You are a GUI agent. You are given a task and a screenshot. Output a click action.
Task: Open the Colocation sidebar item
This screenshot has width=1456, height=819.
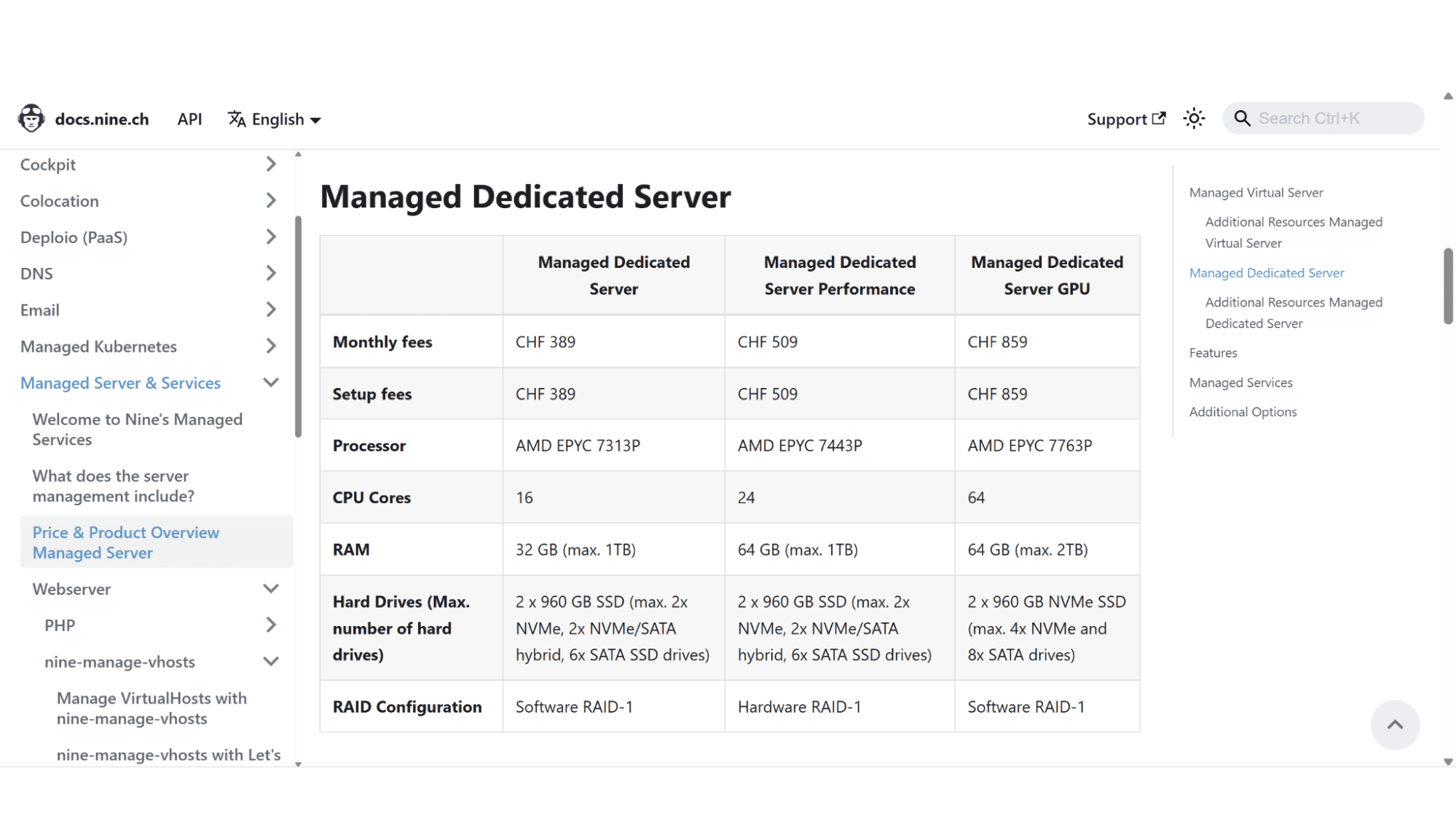click(60, 201)
